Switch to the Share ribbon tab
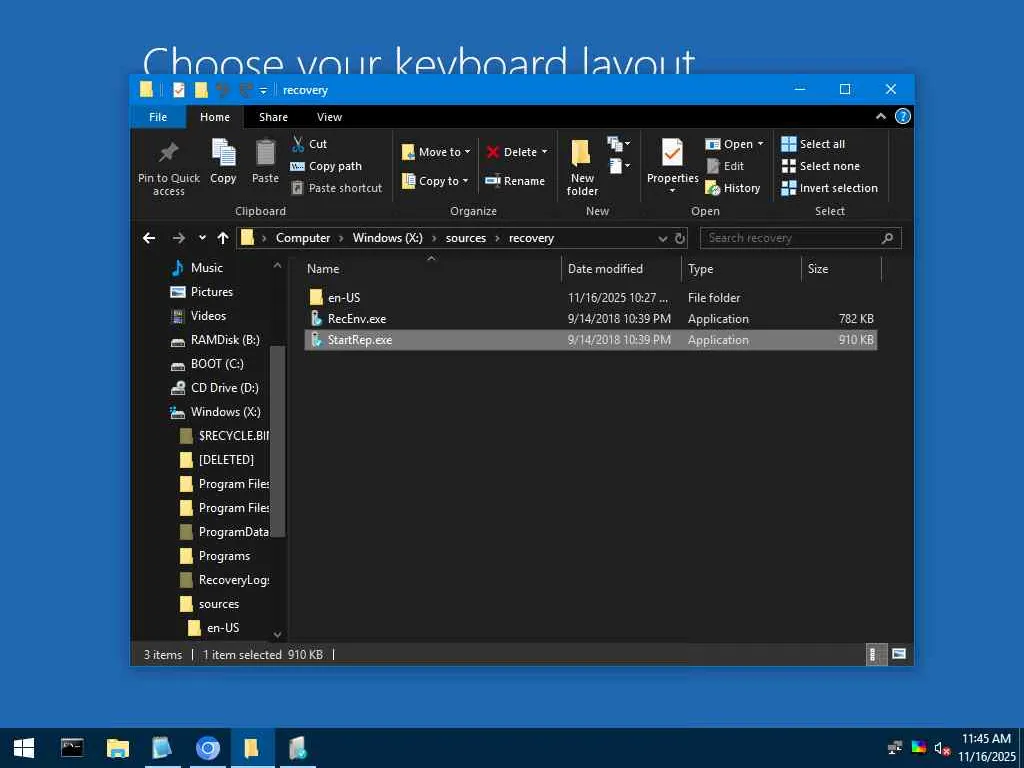 coord(273,117)
